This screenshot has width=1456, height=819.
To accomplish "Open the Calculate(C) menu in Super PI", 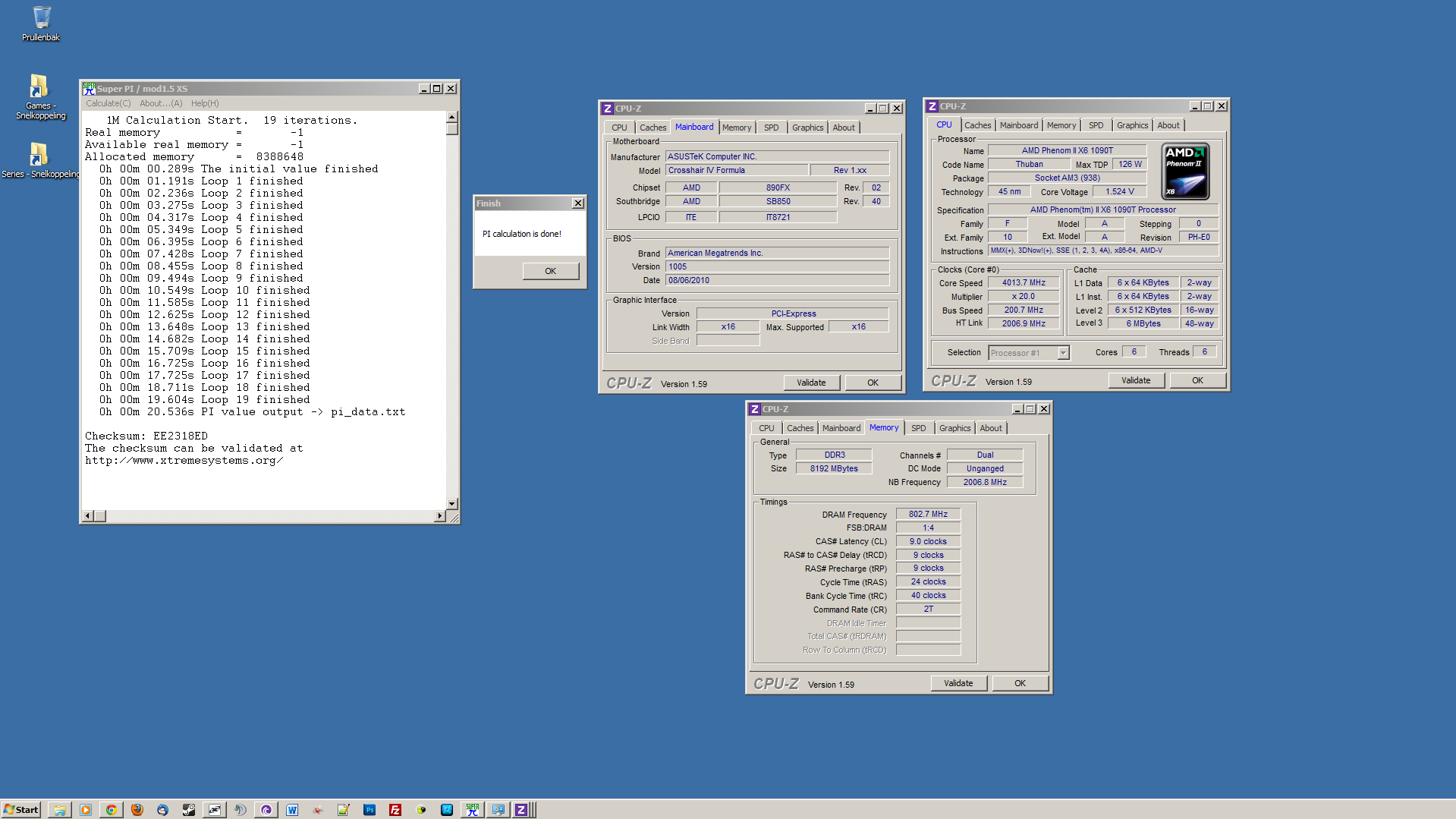I will click(x=108, y=103).
